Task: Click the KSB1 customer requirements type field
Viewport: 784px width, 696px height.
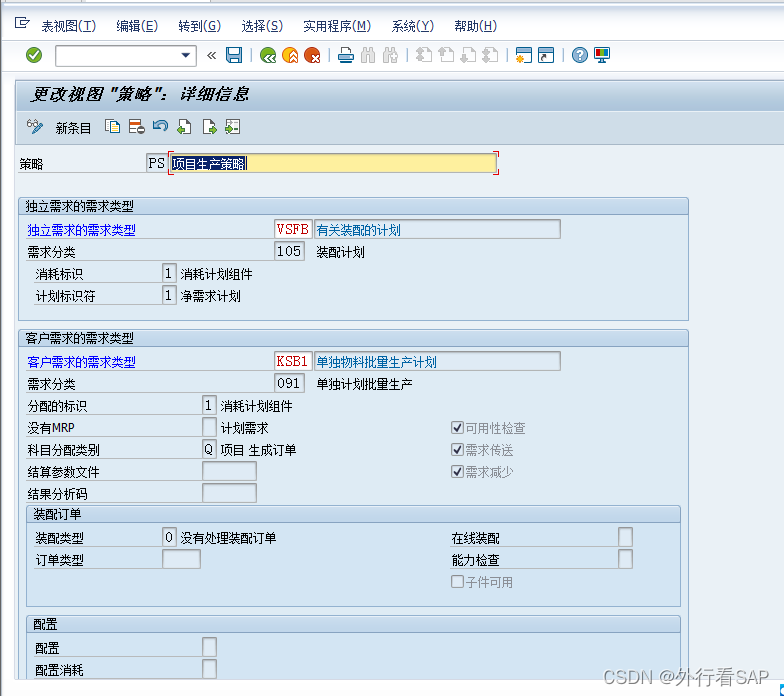Action: tap(293, 361)
